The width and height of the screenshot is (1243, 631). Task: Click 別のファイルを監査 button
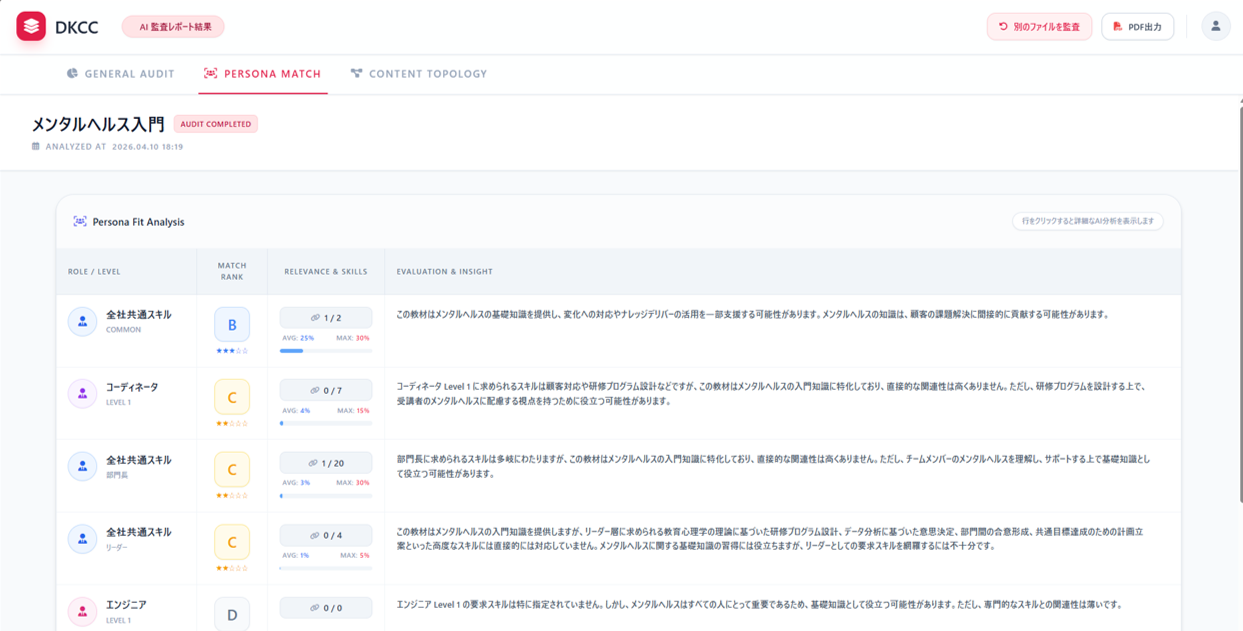1040,27
